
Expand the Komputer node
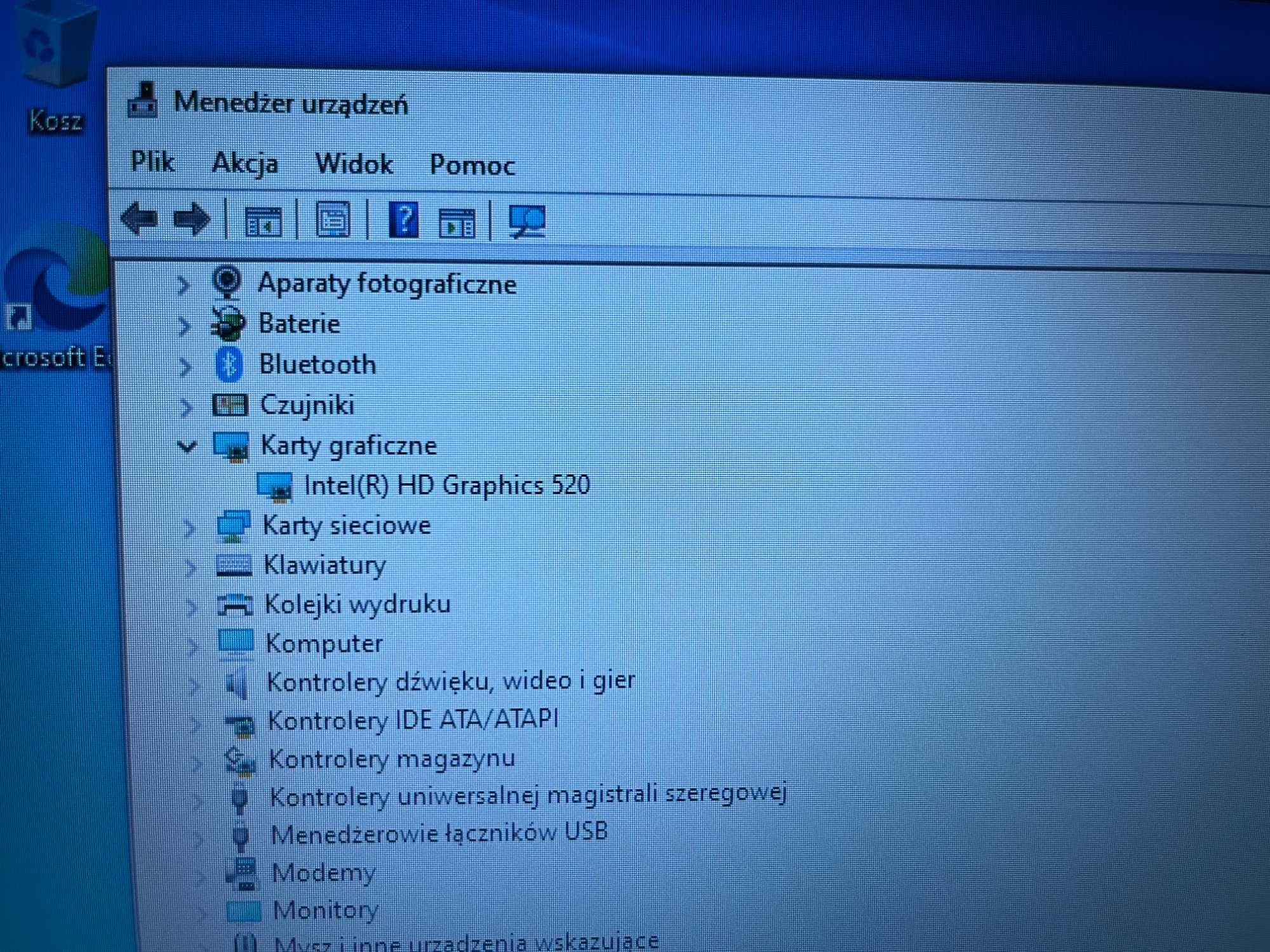pyautogui.click(x=192, y=646)
